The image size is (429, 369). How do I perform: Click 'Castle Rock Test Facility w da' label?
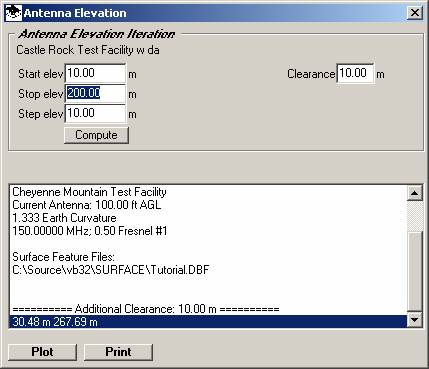click(88, 50)
